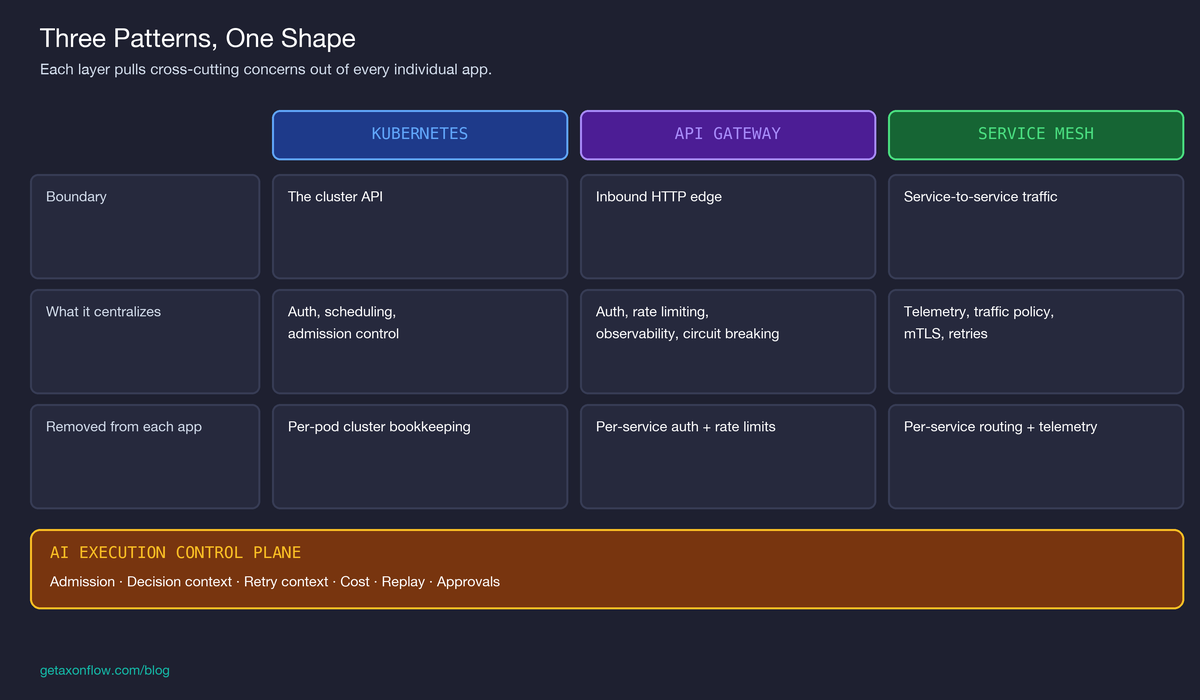Click the 'Auth, rate limiting, observability' cell

coord(728,342)
